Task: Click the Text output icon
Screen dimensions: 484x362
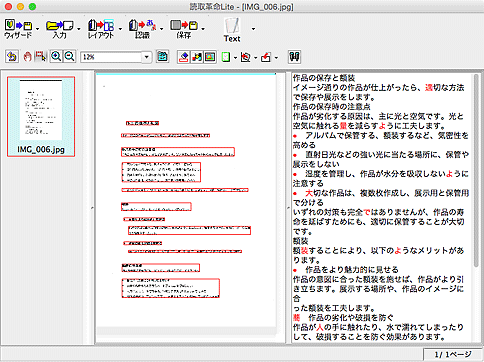Action: point(232,30)
